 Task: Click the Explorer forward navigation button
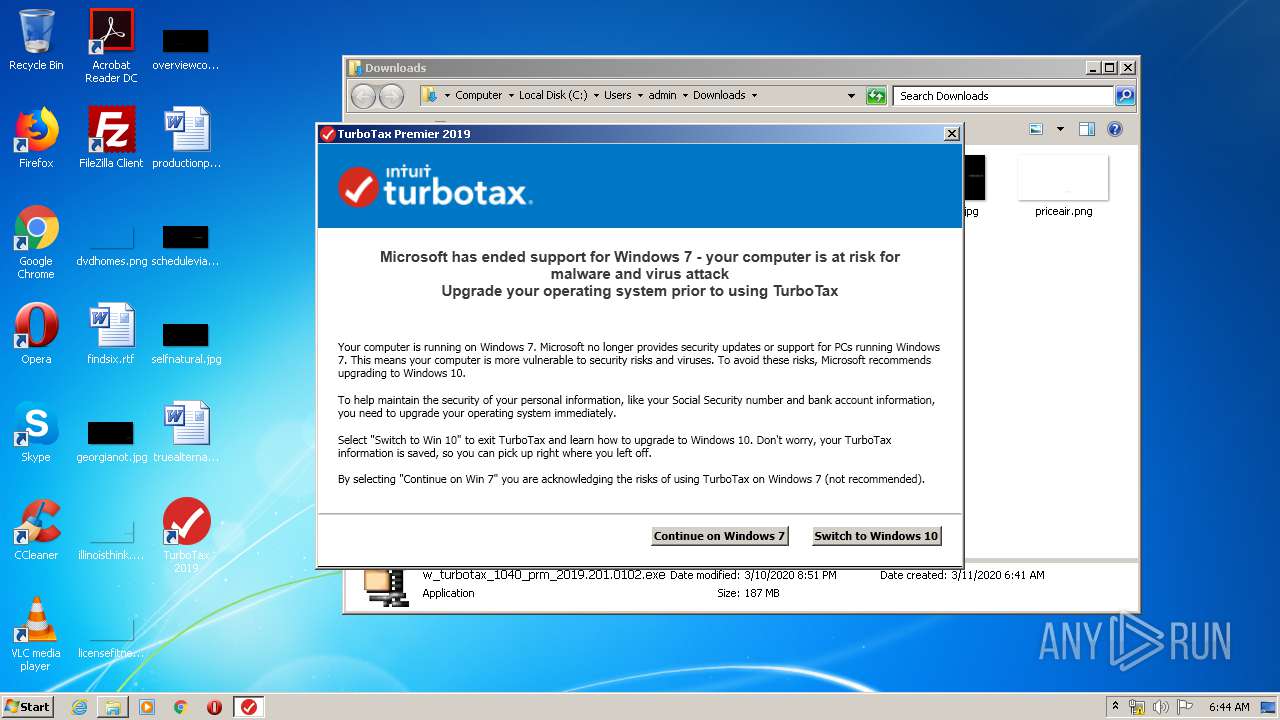(391, 96)
